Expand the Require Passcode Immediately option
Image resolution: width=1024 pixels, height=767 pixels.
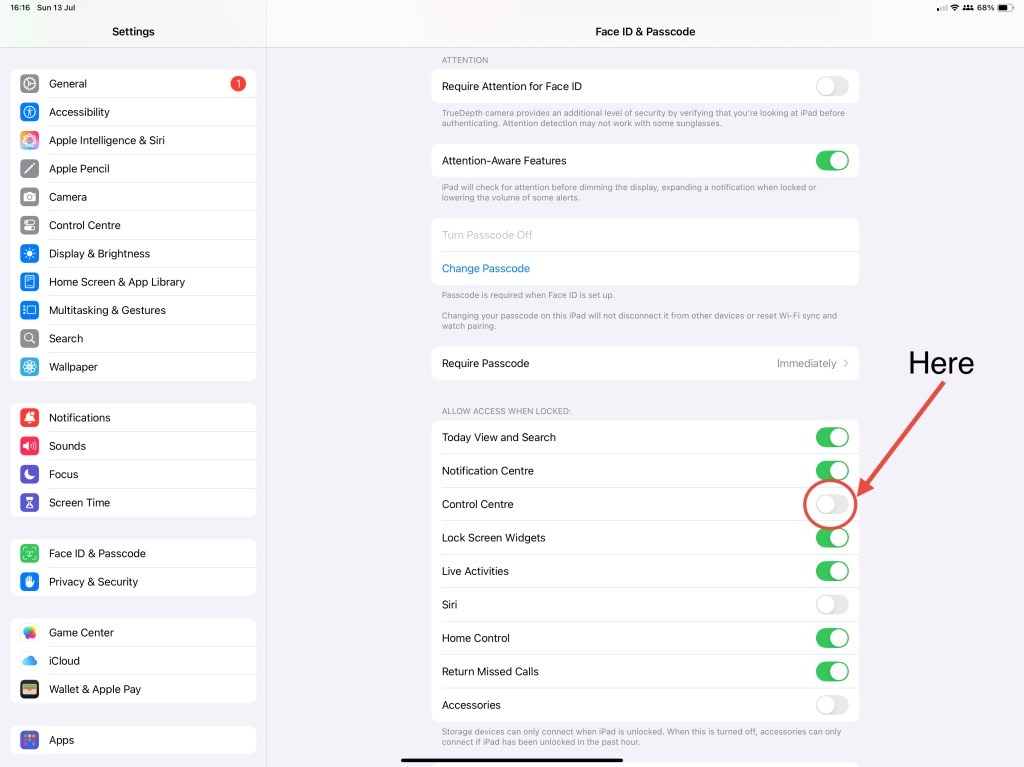(x=812, y=364)
